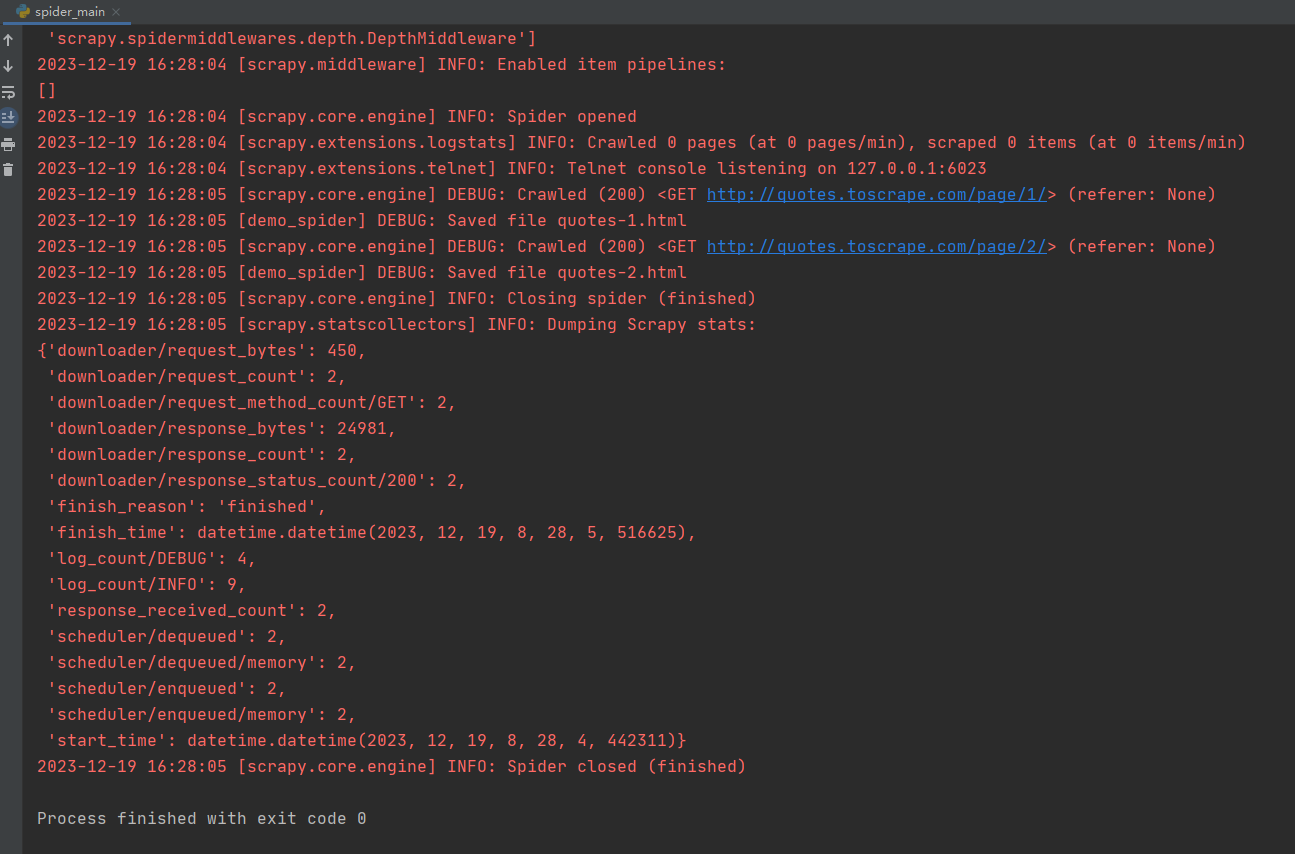Click the Print console output icon
Image resolution: width=1295 pixels, height=854 pixels.
[x=8, y=144]
